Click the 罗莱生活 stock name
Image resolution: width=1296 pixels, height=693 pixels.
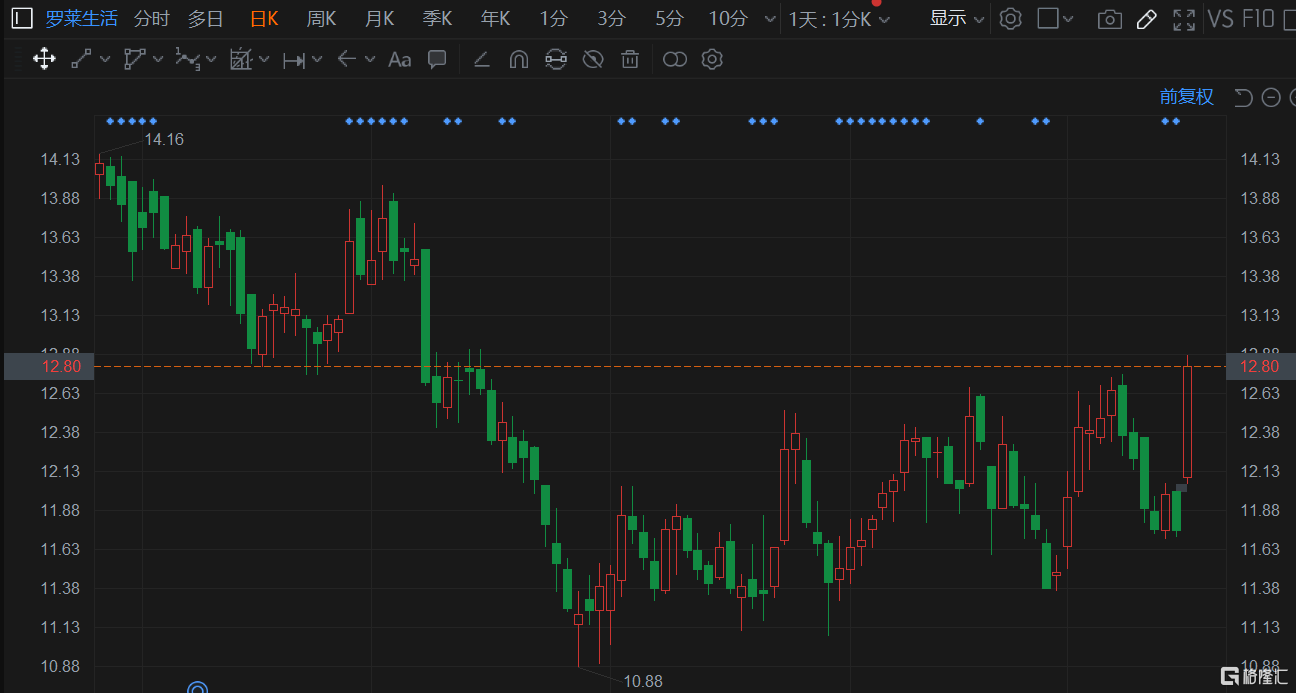81,19
